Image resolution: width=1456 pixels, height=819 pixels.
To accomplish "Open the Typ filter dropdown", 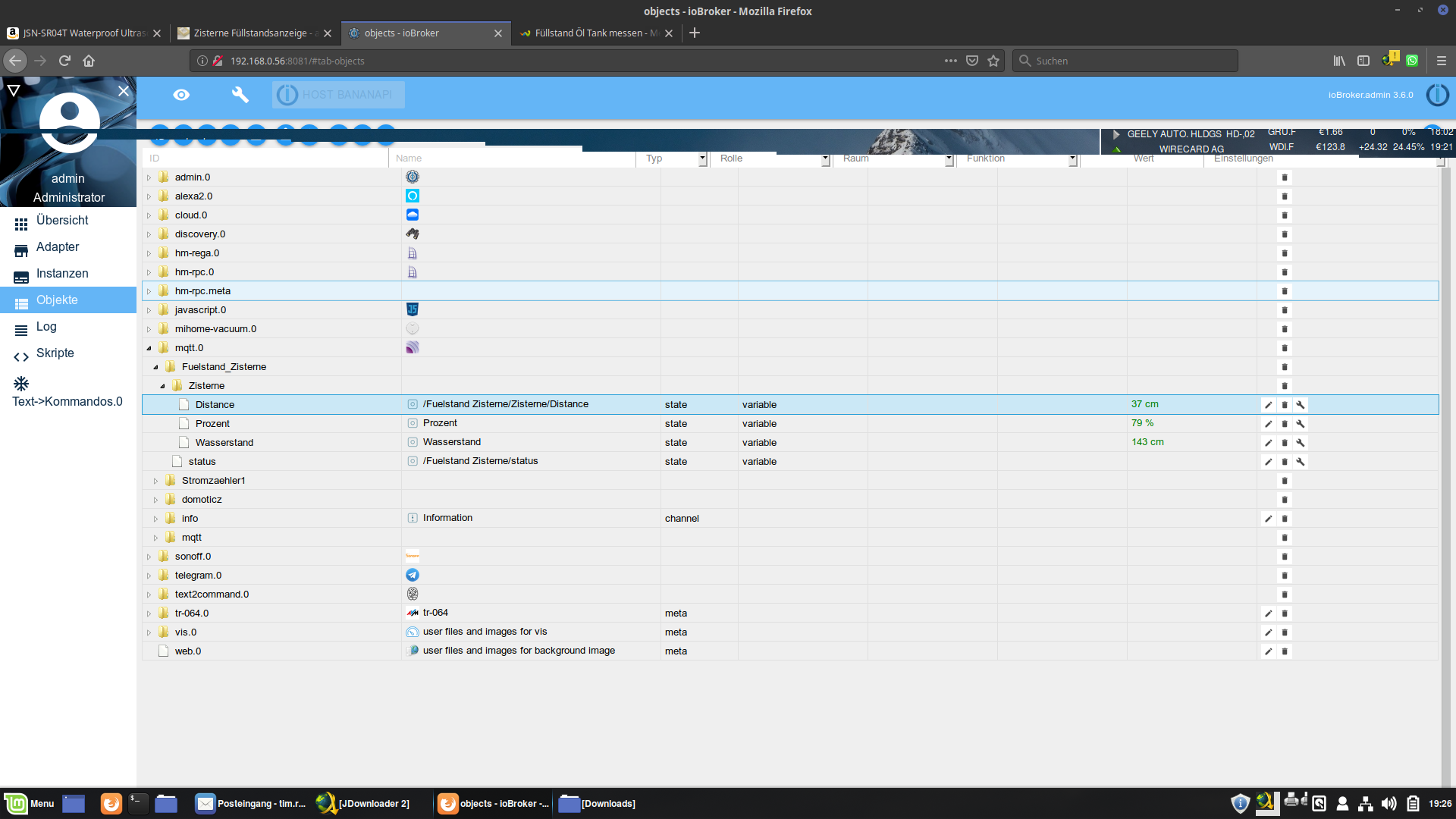I will click(700, 158).
